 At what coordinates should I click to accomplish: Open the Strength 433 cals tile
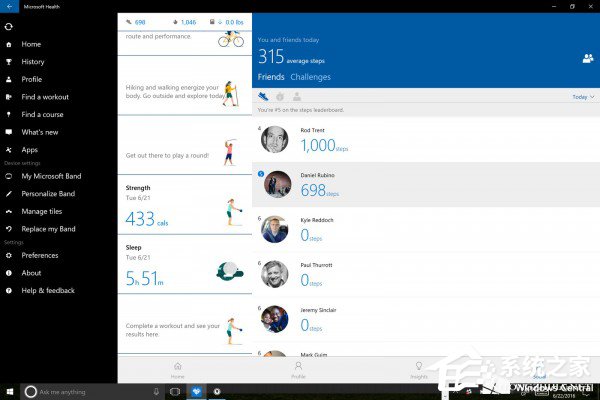click(x=185, y=205)
